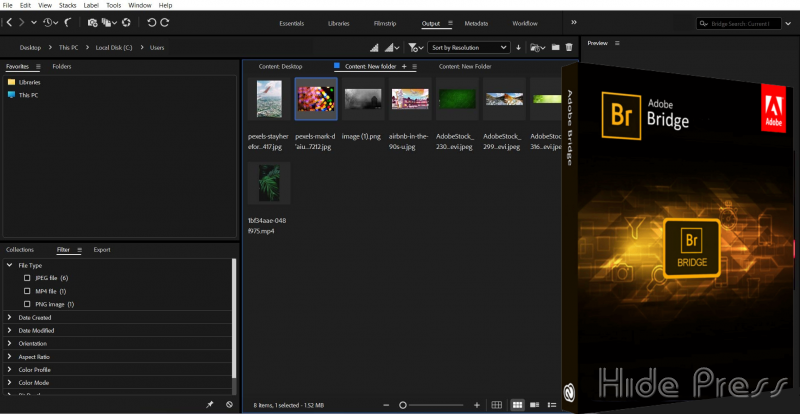The image size is (800, 414).
Task: Open the Sort by Resolution dropdown
Action: point(468,47)
